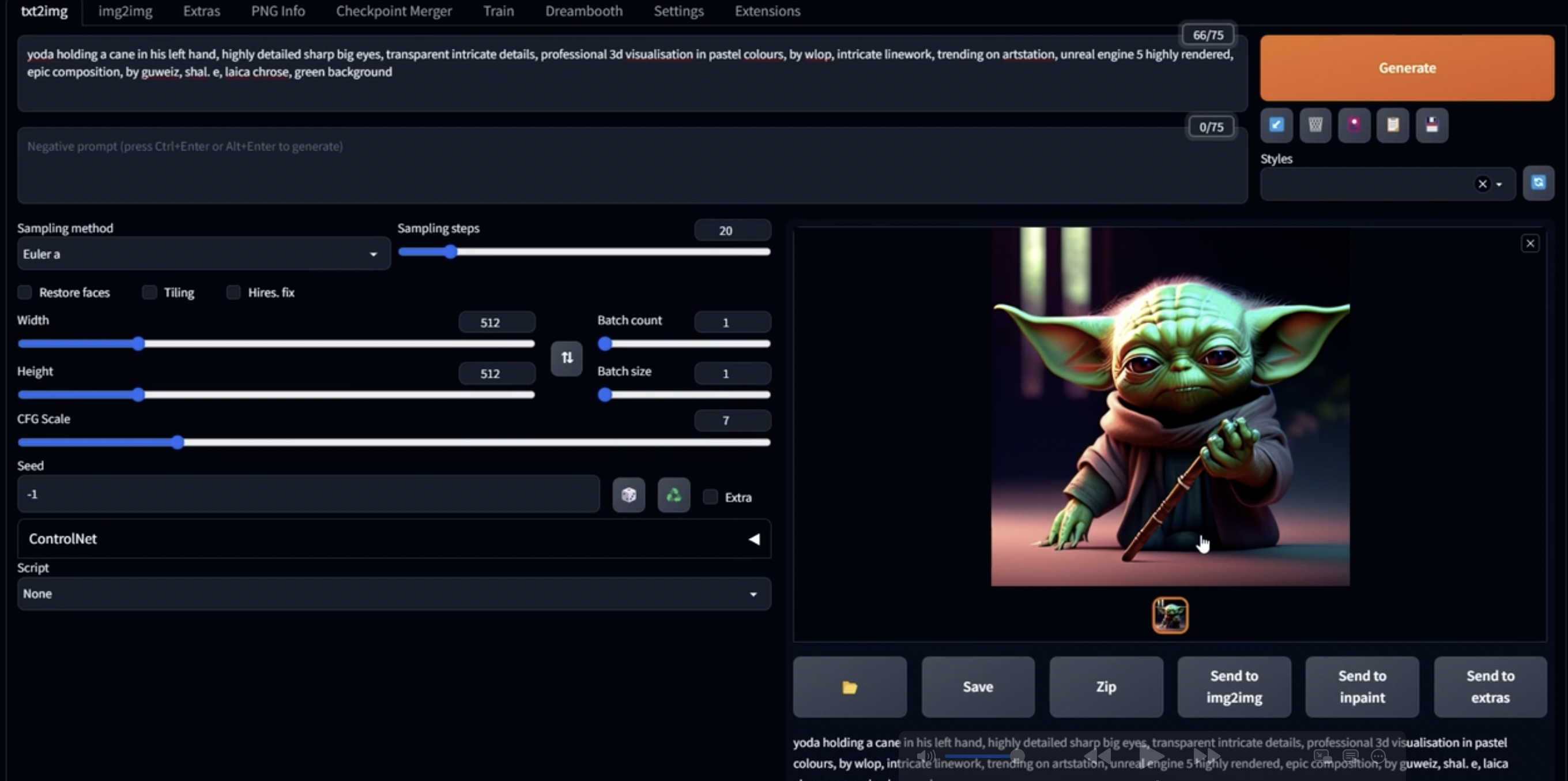Switch to the img2img tab
This screenshot has height=781, width=1568.
[126, 11]
